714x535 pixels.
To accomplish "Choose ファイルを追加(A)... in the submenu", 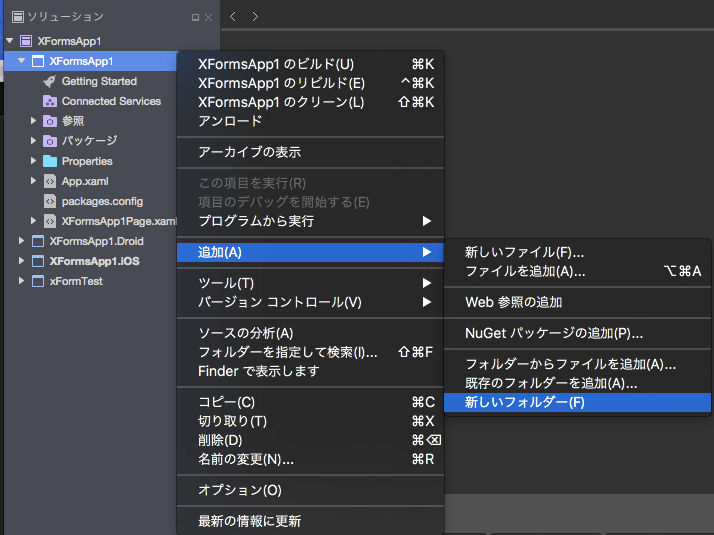I will coord(577,271).
